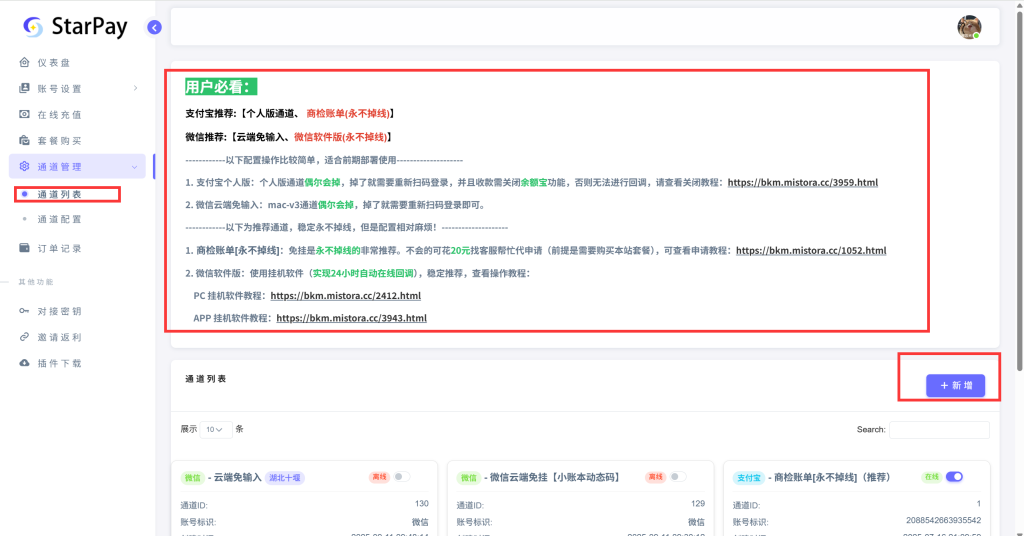The width and height of the screenshot is (1024, 536).
Task: Click the 套餐购买 icon
Action: coord(24,140)
